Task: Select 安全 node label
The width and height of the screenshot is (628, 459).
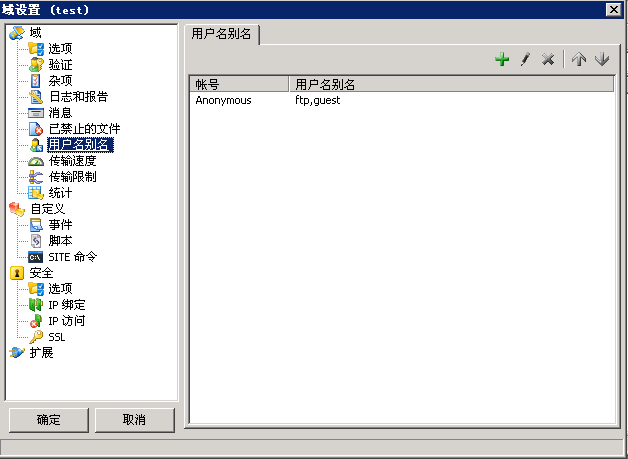Action: (41, 273)
